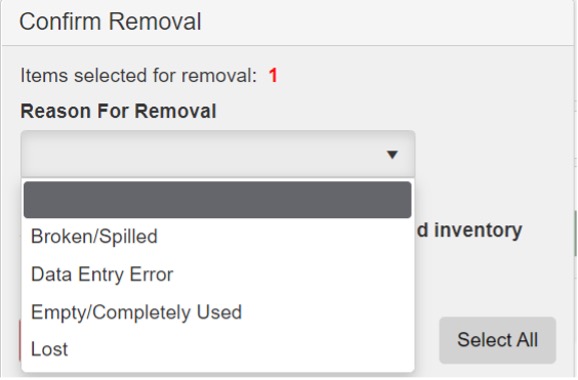Choose Broken/Spilled as the removal reason
Viewport: 578px width, 380px height.
tap(94, 237)
